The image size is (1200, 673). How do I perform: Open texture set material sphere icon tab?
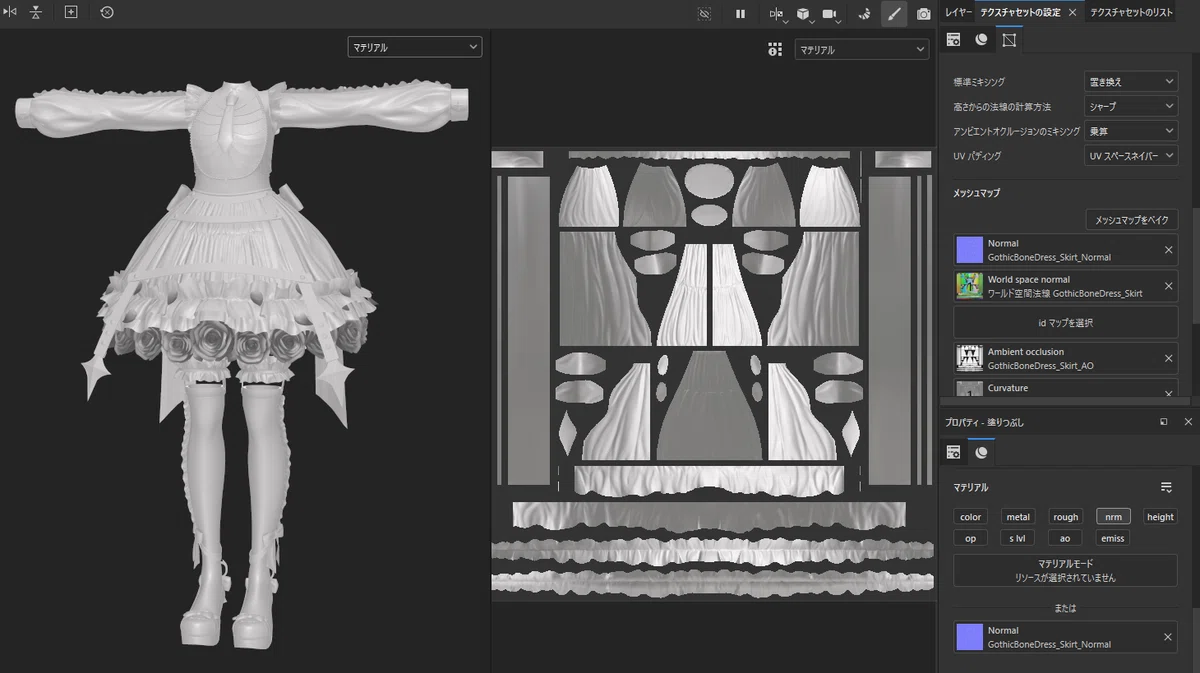click(x=981, y=39)
